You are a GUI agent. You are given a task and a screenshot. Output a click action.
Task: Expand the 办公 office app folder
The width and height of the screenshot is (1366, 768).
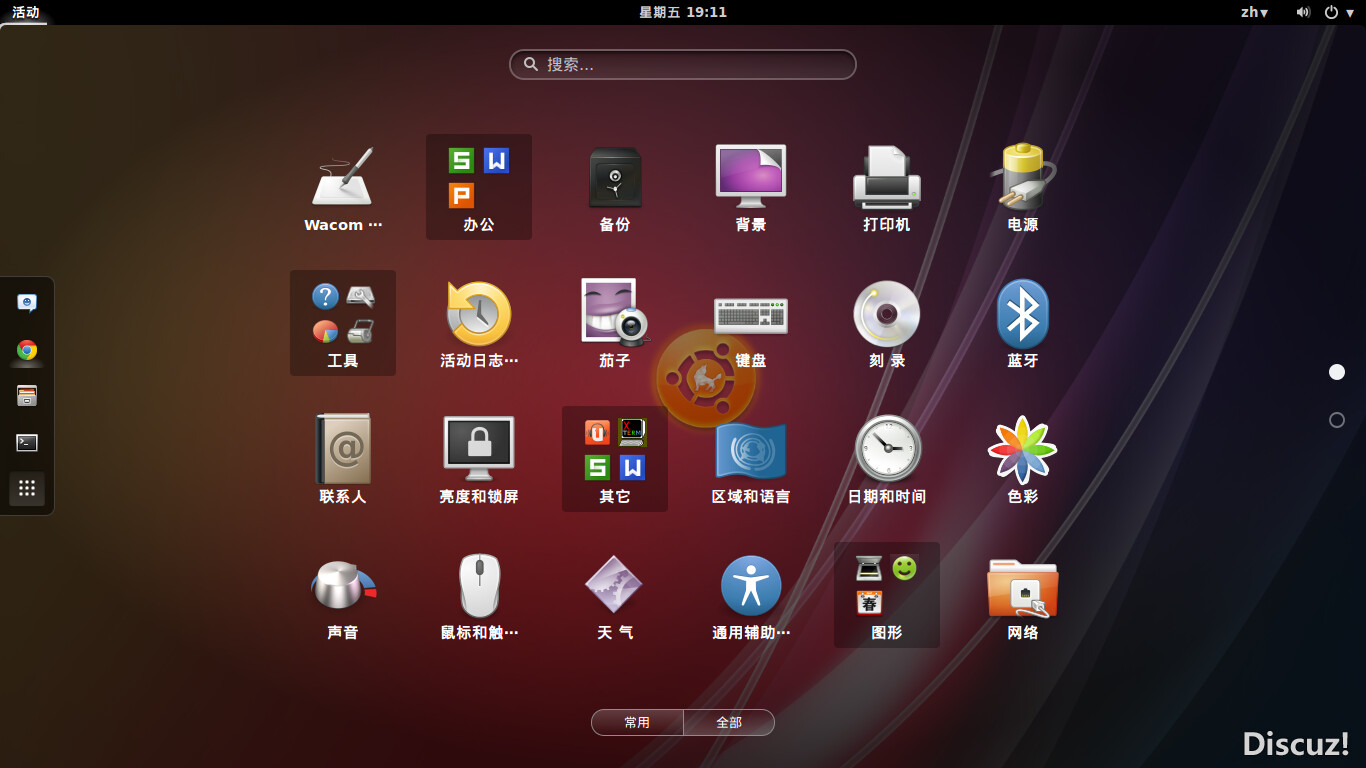pyautogui.click(x=479, y=187)
